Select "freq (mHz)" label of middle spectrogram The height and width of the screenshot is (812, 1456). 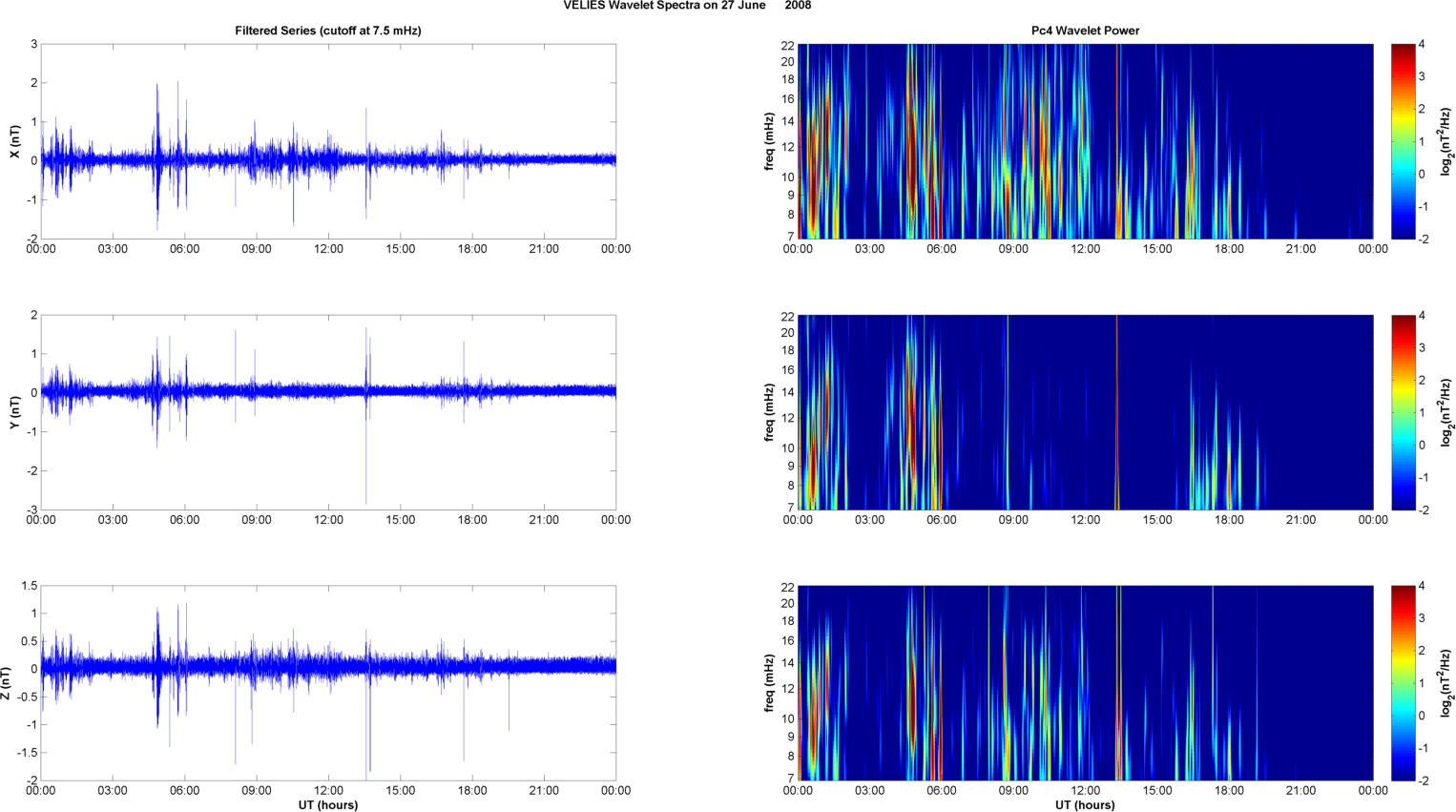(x=769, y=412)
